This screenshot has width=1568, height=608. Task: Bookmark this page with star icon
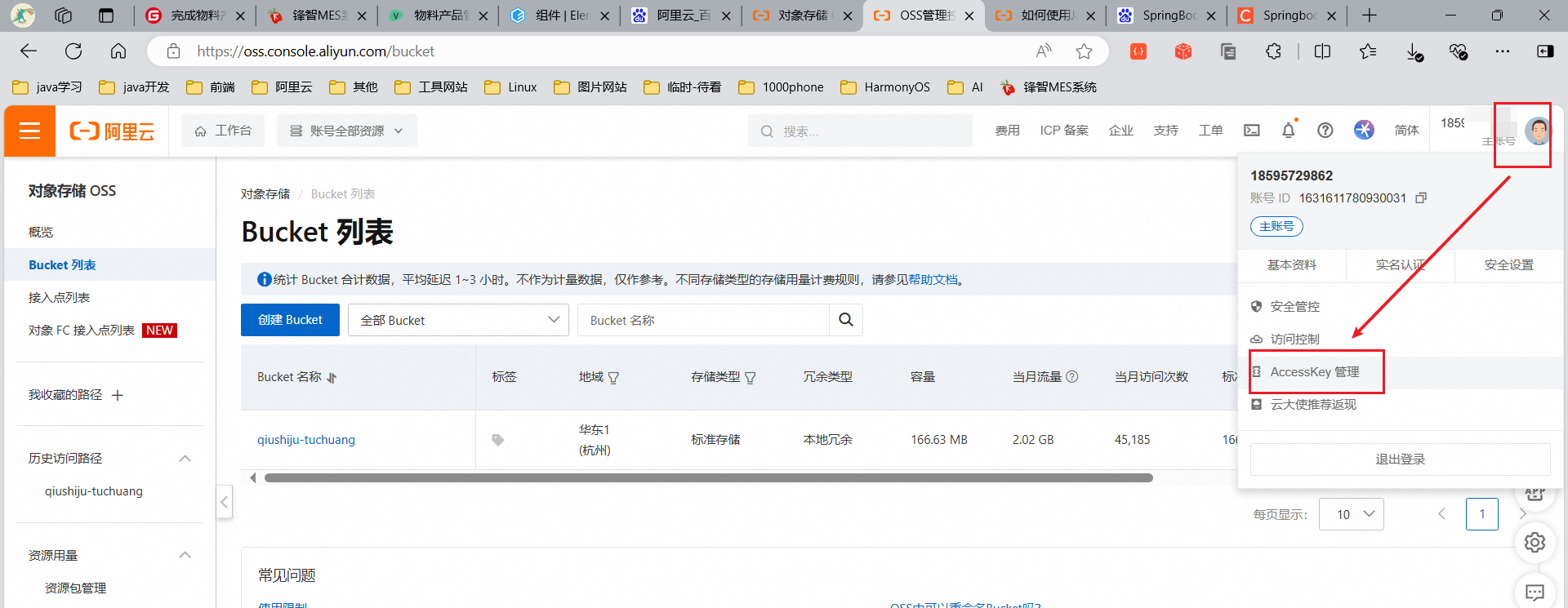click(x=1084, y=51)
